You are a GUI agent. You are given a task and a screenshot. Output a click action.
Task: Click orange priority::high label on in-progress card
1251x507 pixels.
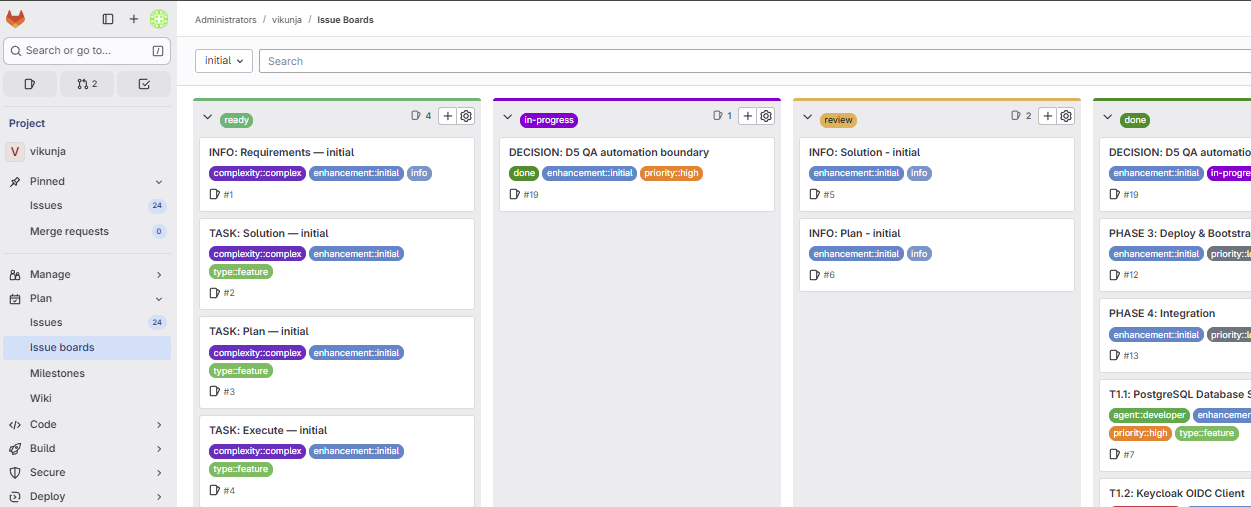[x=671, y=173]
